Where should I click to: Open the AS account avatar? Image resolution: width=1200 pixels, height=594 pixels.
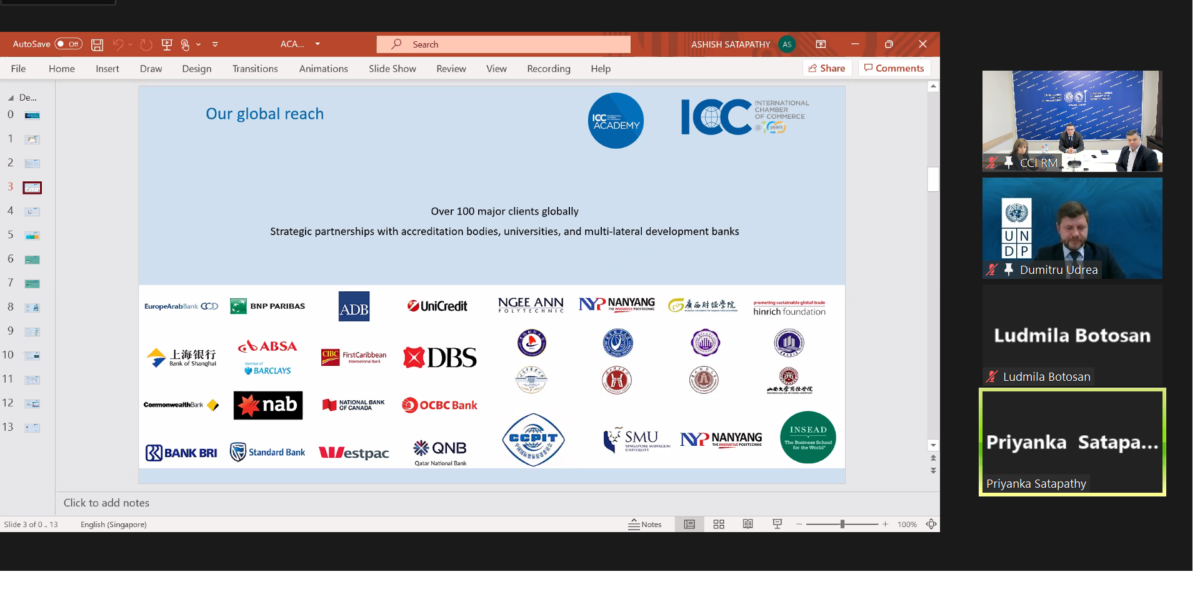pos(787,44)
